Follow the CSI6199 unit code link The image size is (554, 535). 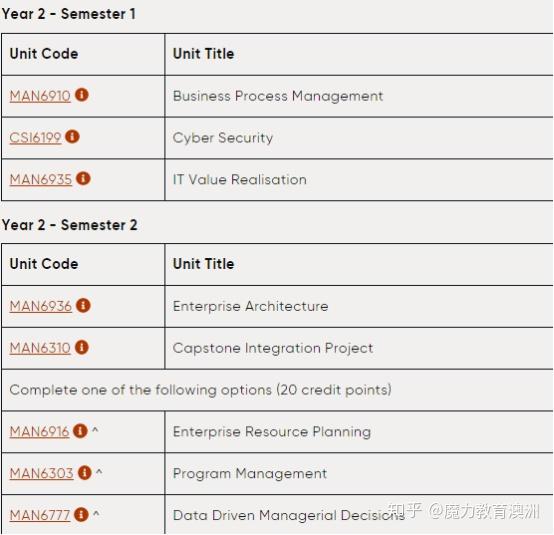(35, 138)
